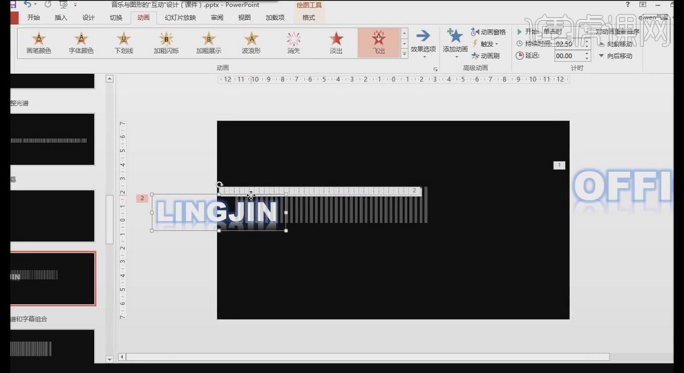This screenshot has width=684, height=373.
Task: Open the 动画窗格 animation pane
Action: [x=488, y=32]
